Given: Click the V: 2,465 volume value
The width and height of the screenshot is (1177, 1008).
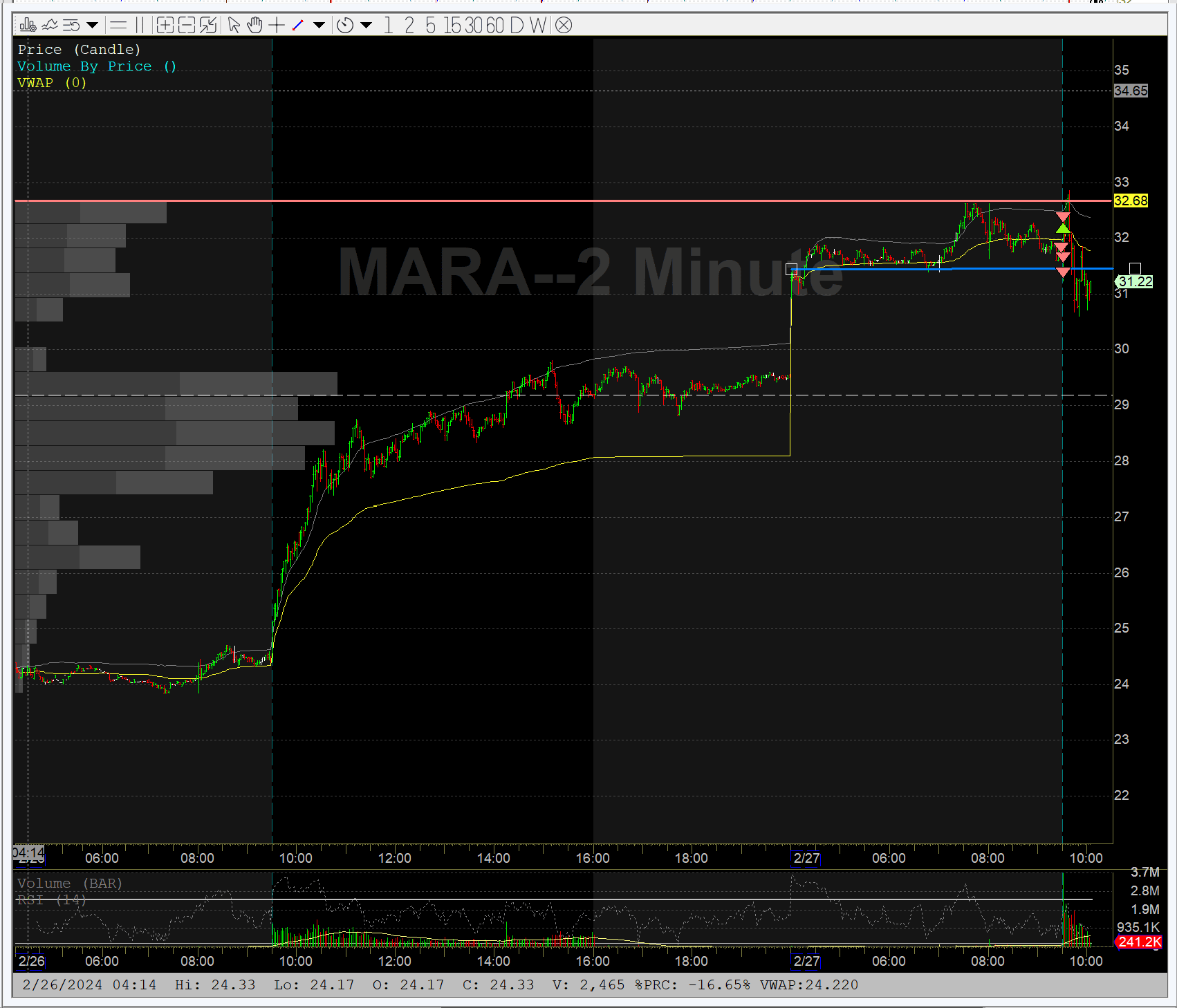Looking at the screenshot, I should 588,984.
